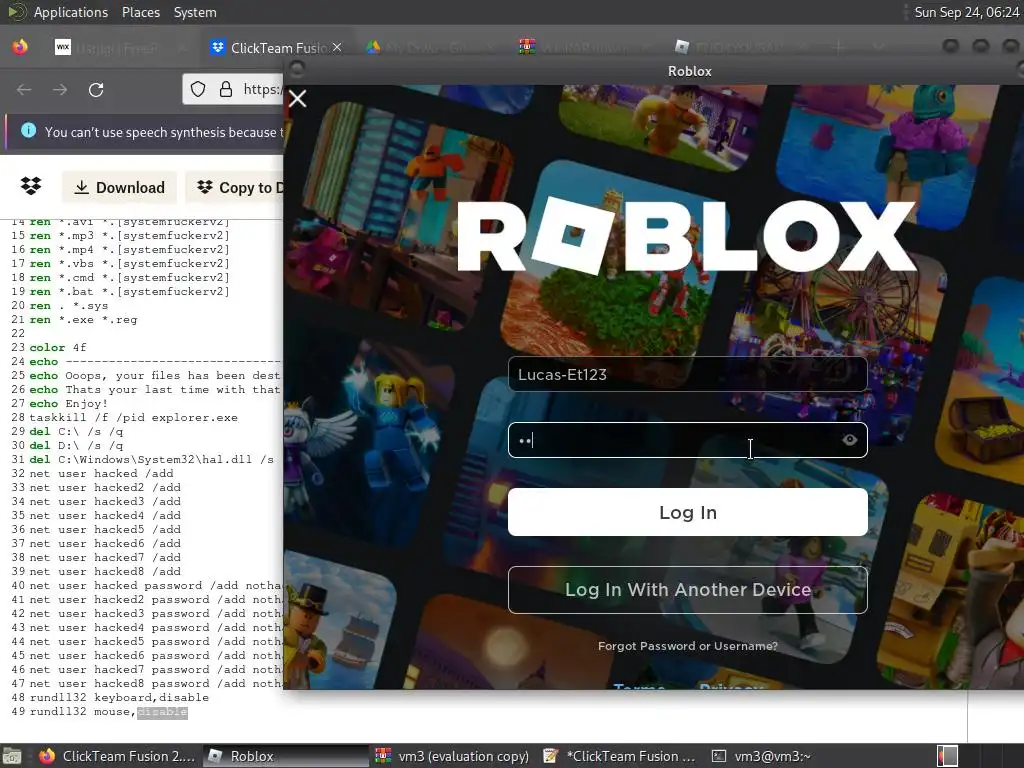Click the padlock site security icon
The width and height of the screenshot is (1024, 768).
(x=226, y=89)
